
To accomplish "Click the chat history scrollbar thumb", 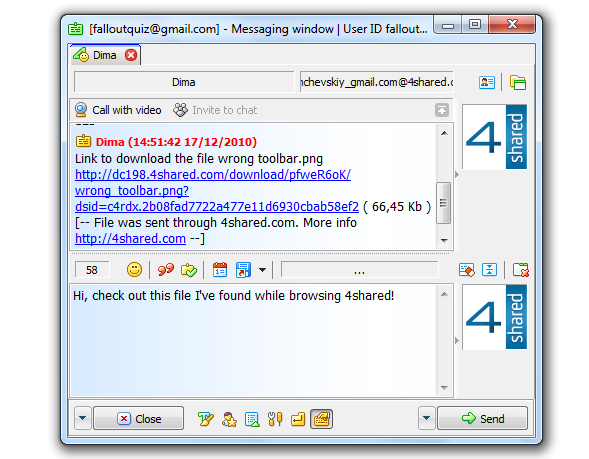I will 444,203.
